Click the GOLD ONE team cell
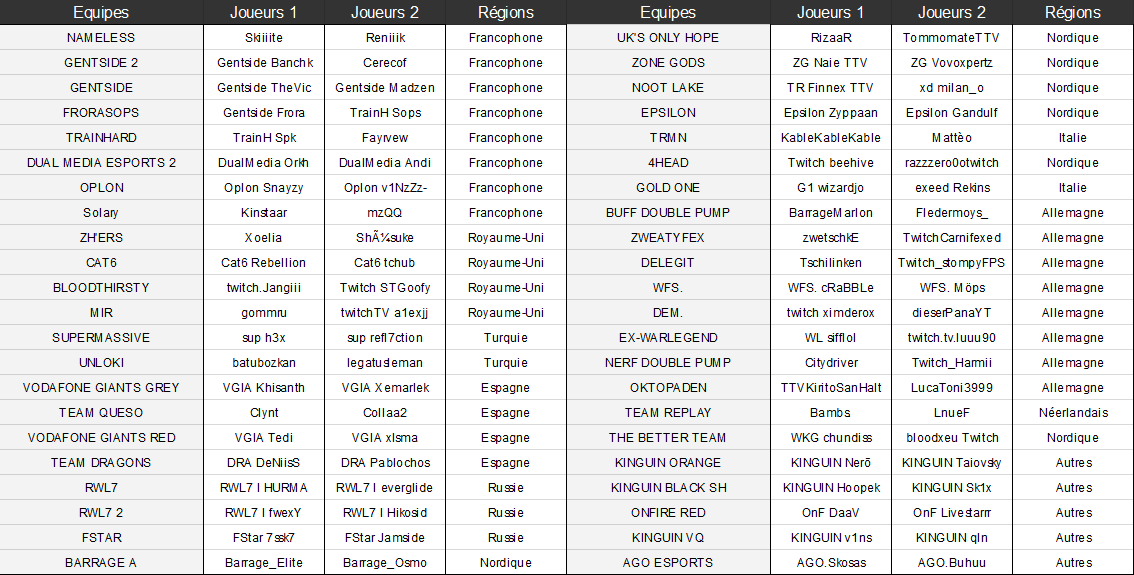Viewport: 1134px width, 575px height. point(668,188)
